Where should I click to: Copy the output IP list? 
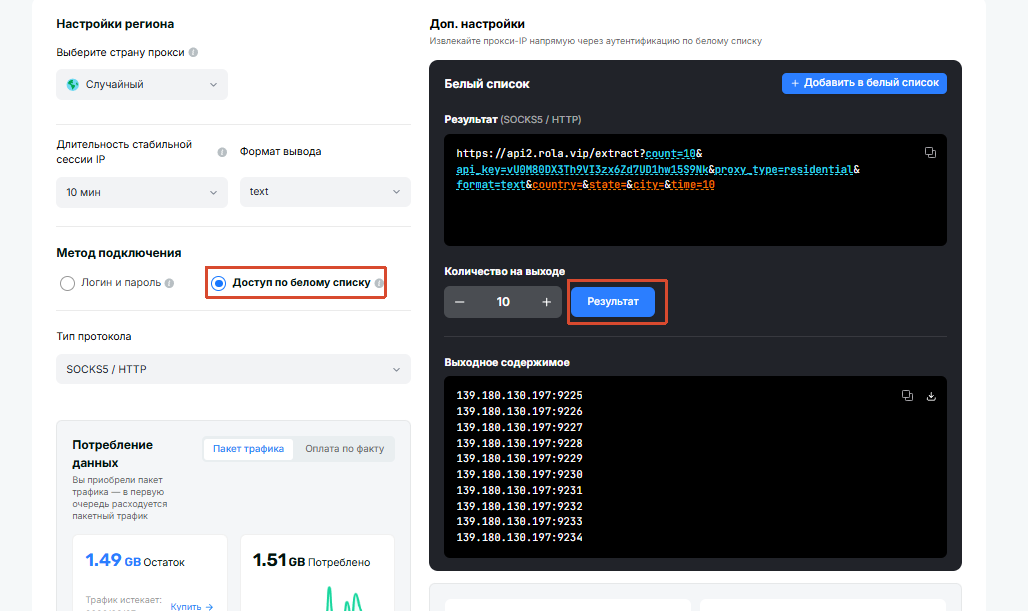907,396
